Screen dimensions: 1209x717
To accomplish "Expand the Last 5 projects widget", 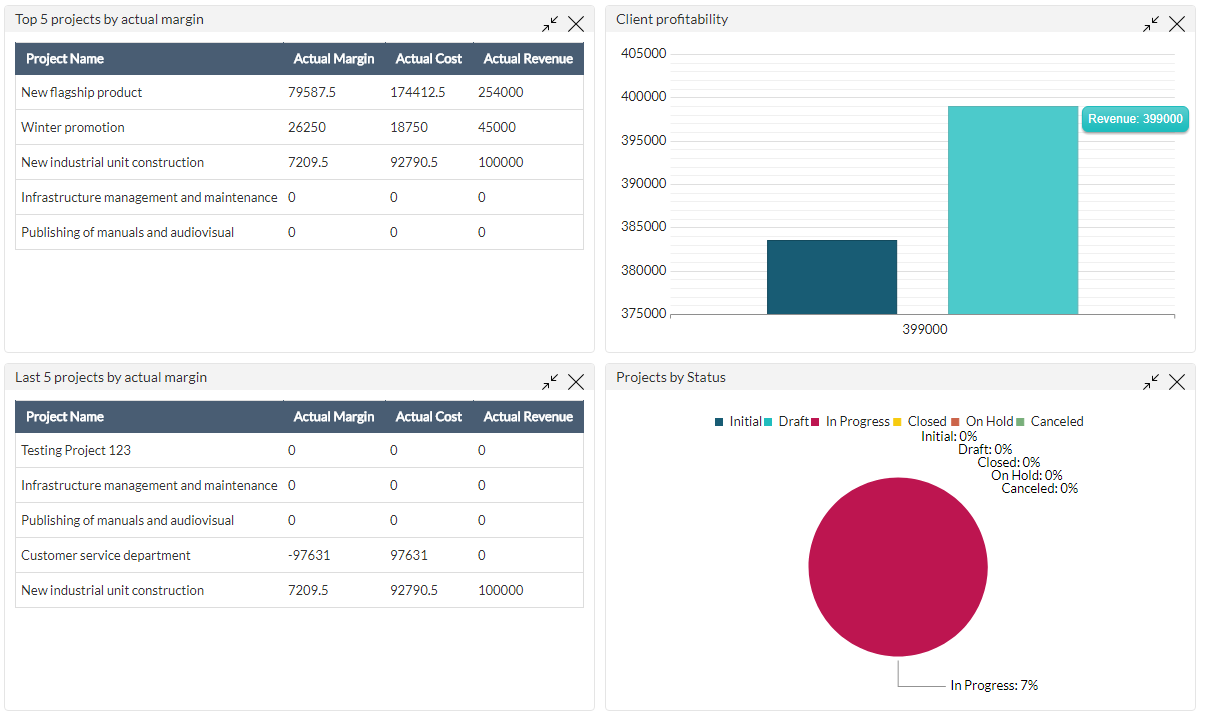I will pos(550,381).
